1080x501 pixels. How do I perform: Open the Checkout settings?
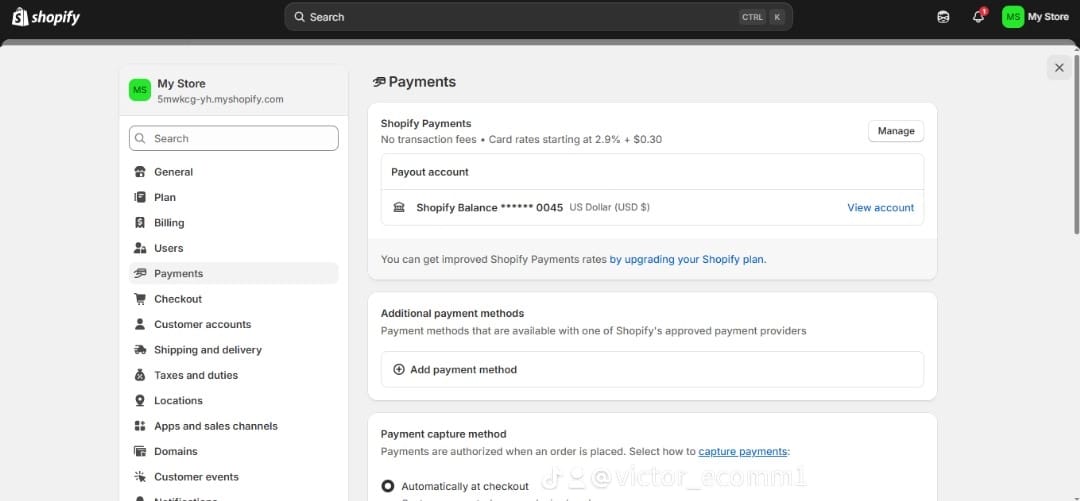(233, 299)
